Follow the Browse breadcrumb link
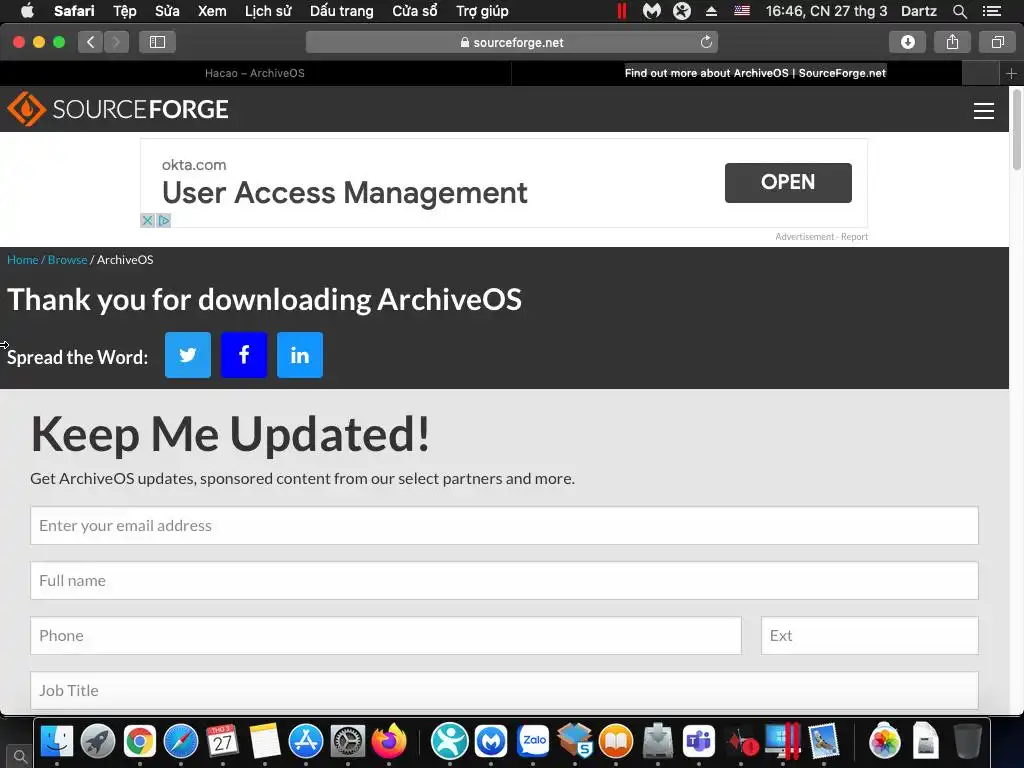This screenshot has height=768, width=1024. click(x=67, y=259)
